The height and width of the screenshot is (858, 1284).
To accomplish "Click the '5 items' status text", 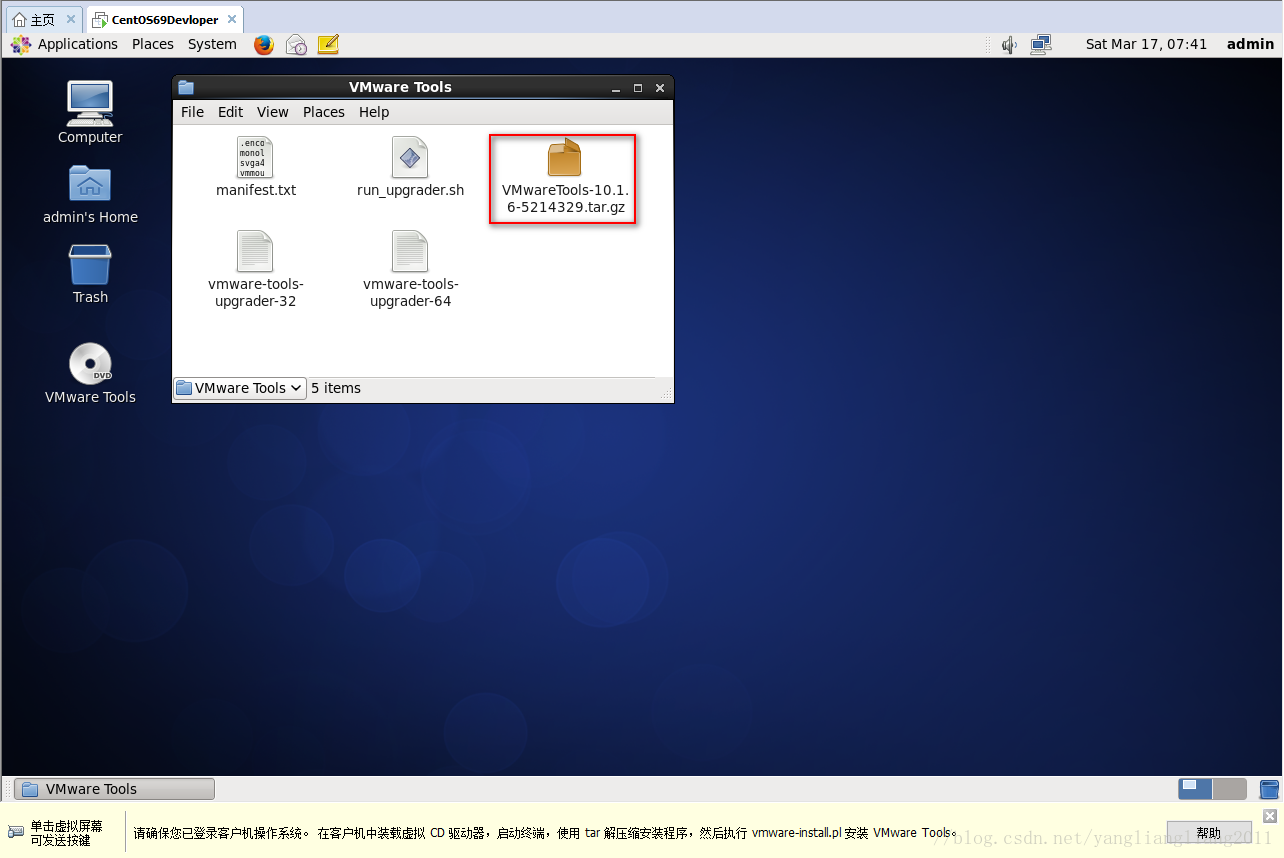I will point(336,388).
